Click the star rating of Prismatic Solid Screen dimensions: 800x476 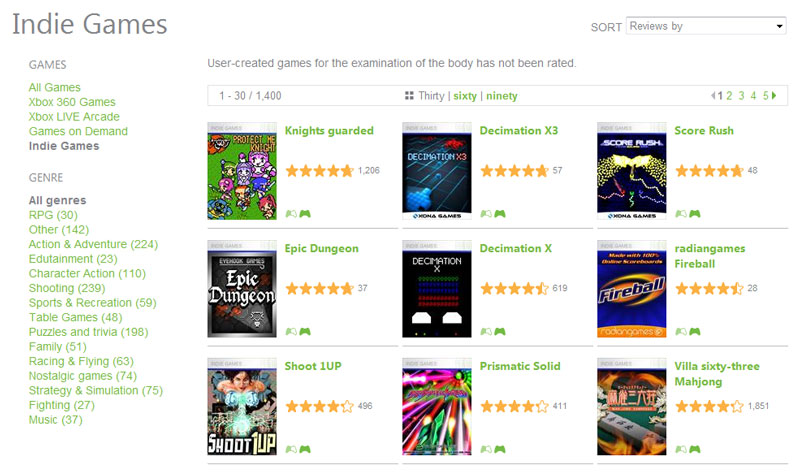514,407
